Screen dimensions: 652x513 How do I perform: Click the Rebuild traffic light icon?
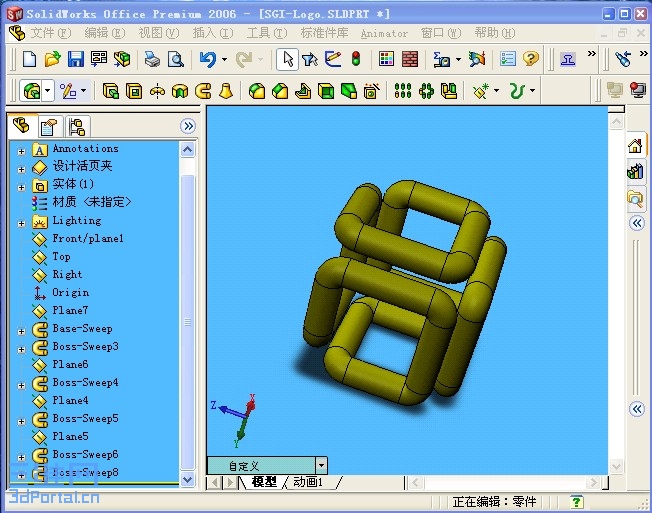pyautogui.click(x=356, y=59)
